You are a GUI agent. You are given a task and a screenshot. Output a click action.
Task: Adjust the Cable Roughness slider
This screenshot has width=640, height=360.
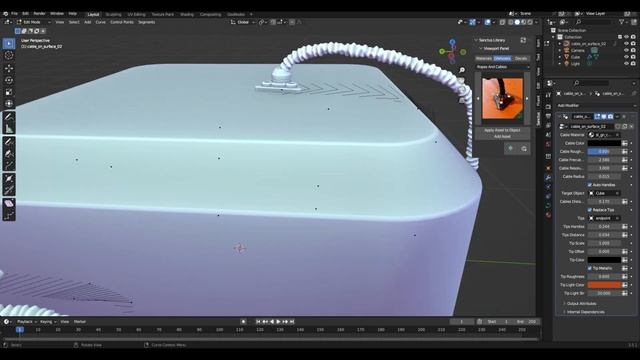tap(604, 151)
